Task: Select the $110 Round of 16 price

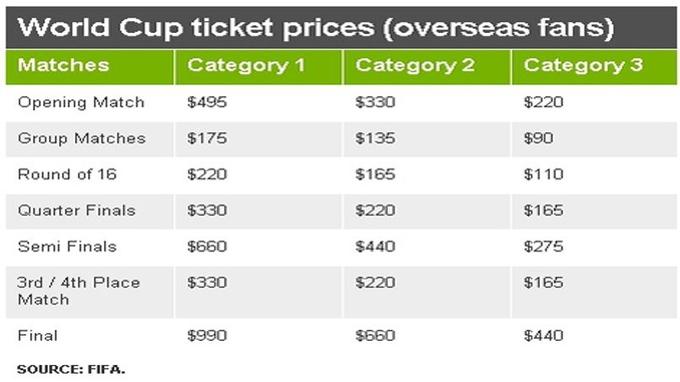Action: 543,174
